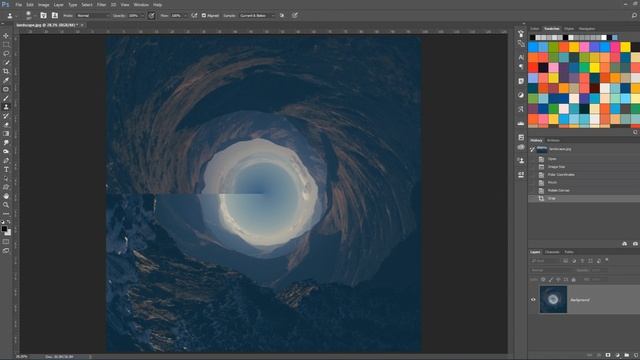Switch to the Channels tab
640x360 pixels.
tap(552, 252)
